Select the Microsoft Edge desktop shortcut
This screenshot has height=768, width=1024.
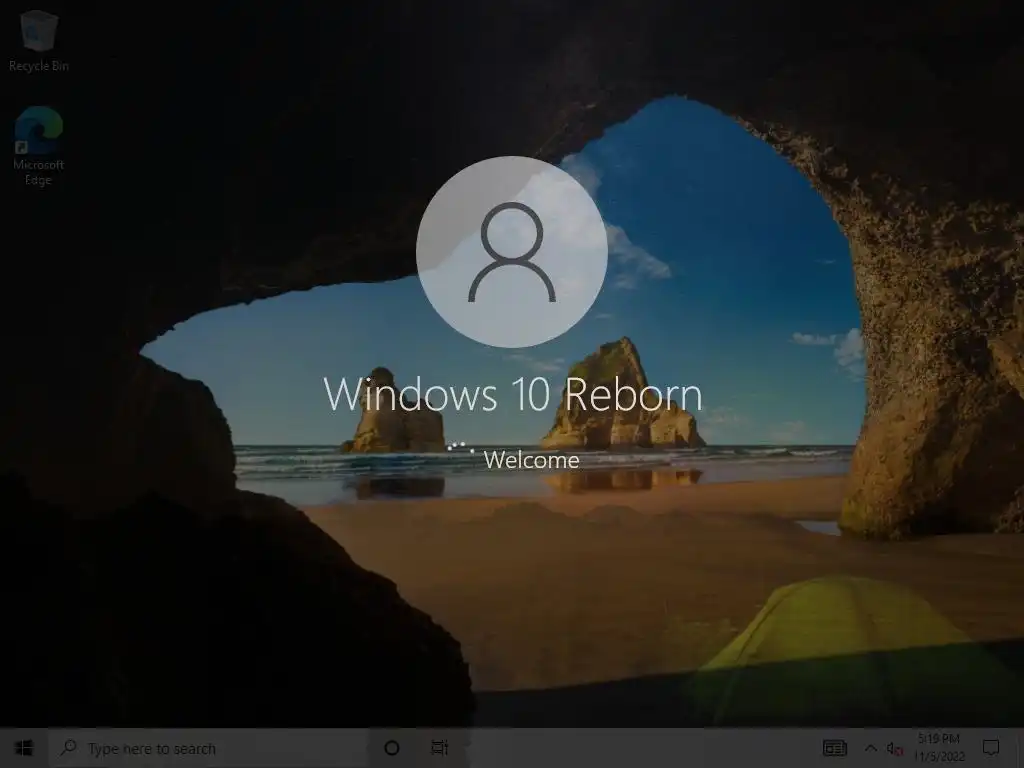pyautogui.click(x=39, y=146)
